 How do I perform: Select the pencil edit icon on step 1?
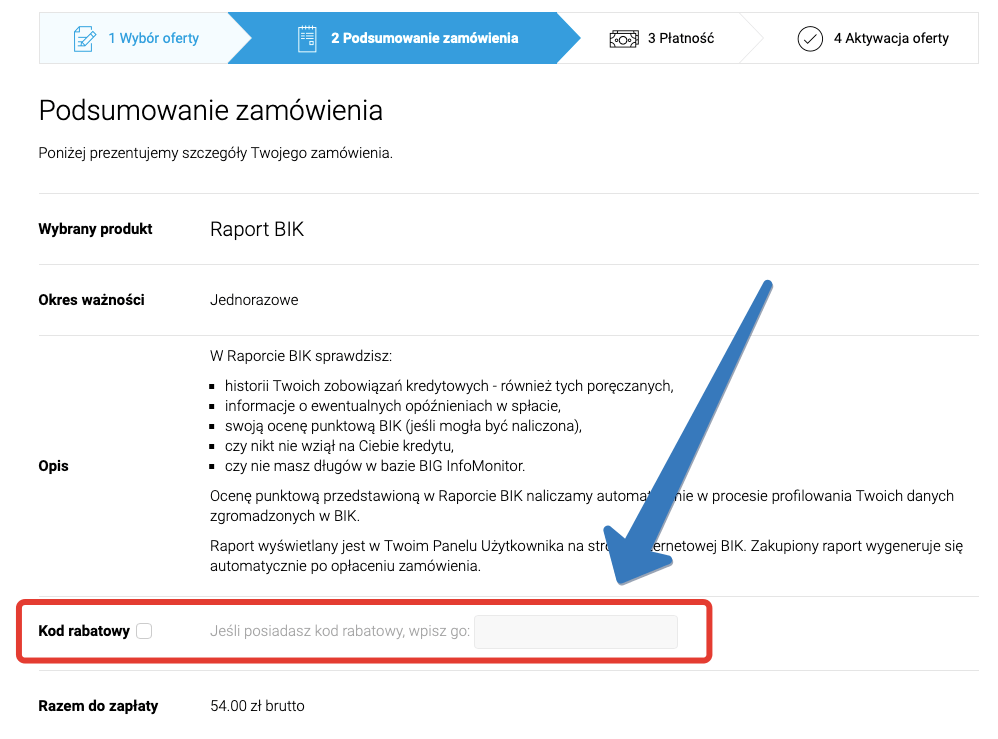[x=87, y=37]
